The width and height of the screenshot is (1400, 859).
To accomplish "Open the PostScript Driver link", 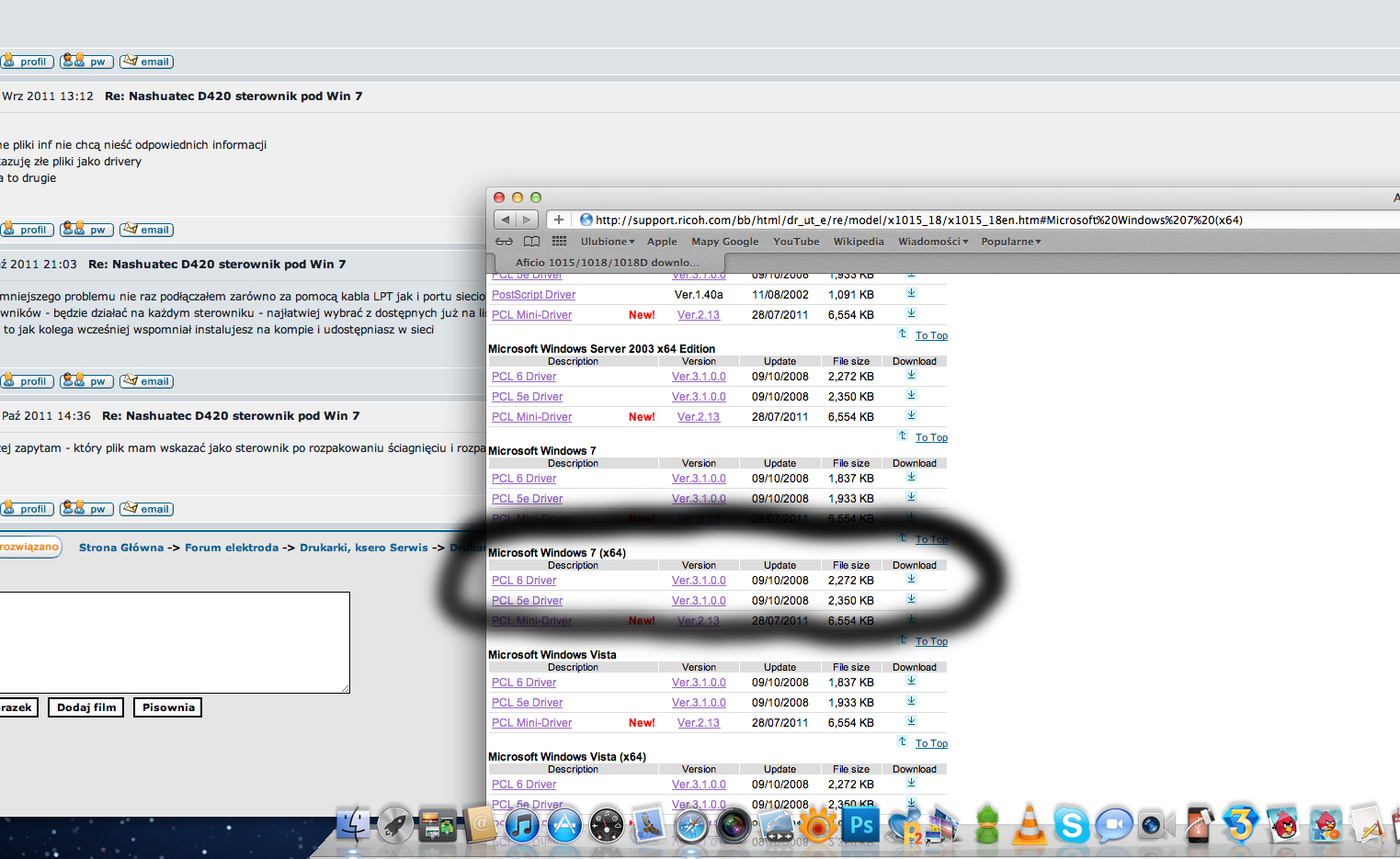I will pyautogui.click(x=533, y=295).
